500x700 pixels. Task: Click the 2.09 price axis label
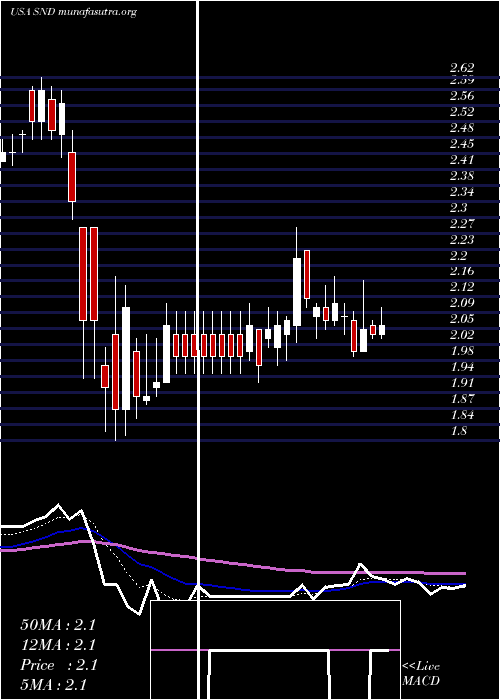pos(462,303)
